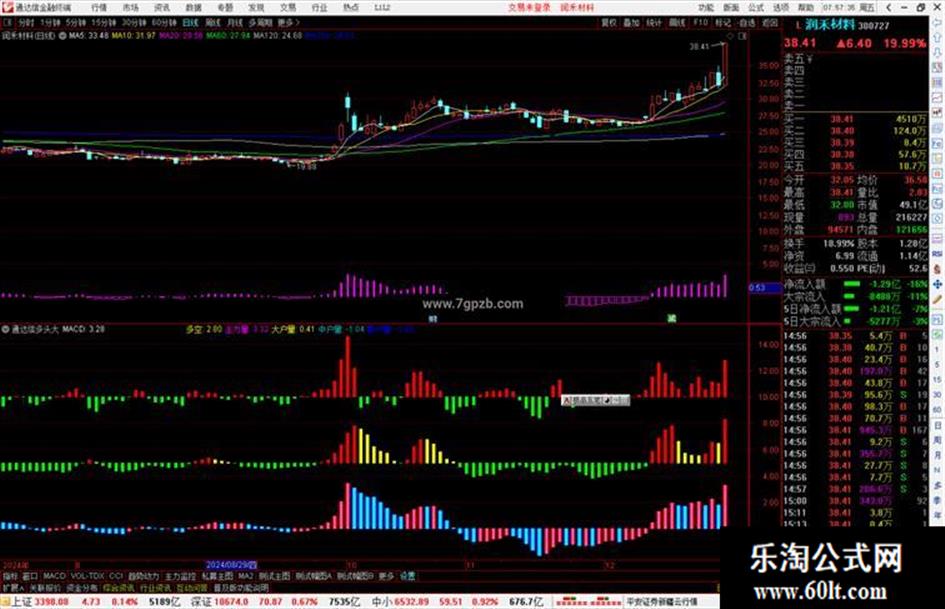Viewport: 945px width, 609px height.
Task: Open the 公式 menu
Action: coord(756,8)
